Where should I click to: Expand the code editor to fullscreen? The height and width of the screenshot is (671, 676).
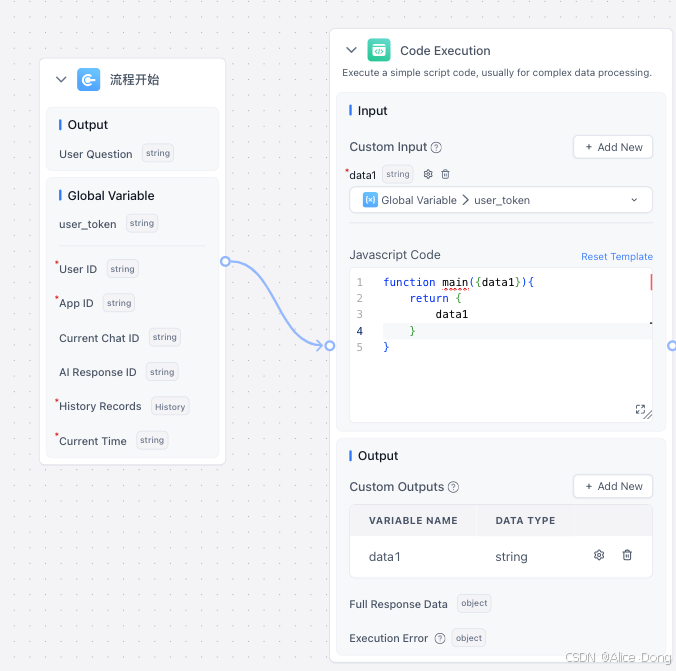[x=640, y=409]
